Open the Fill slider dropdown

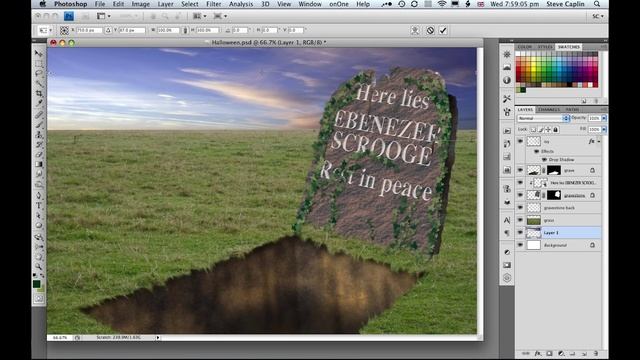pos(604,129)
